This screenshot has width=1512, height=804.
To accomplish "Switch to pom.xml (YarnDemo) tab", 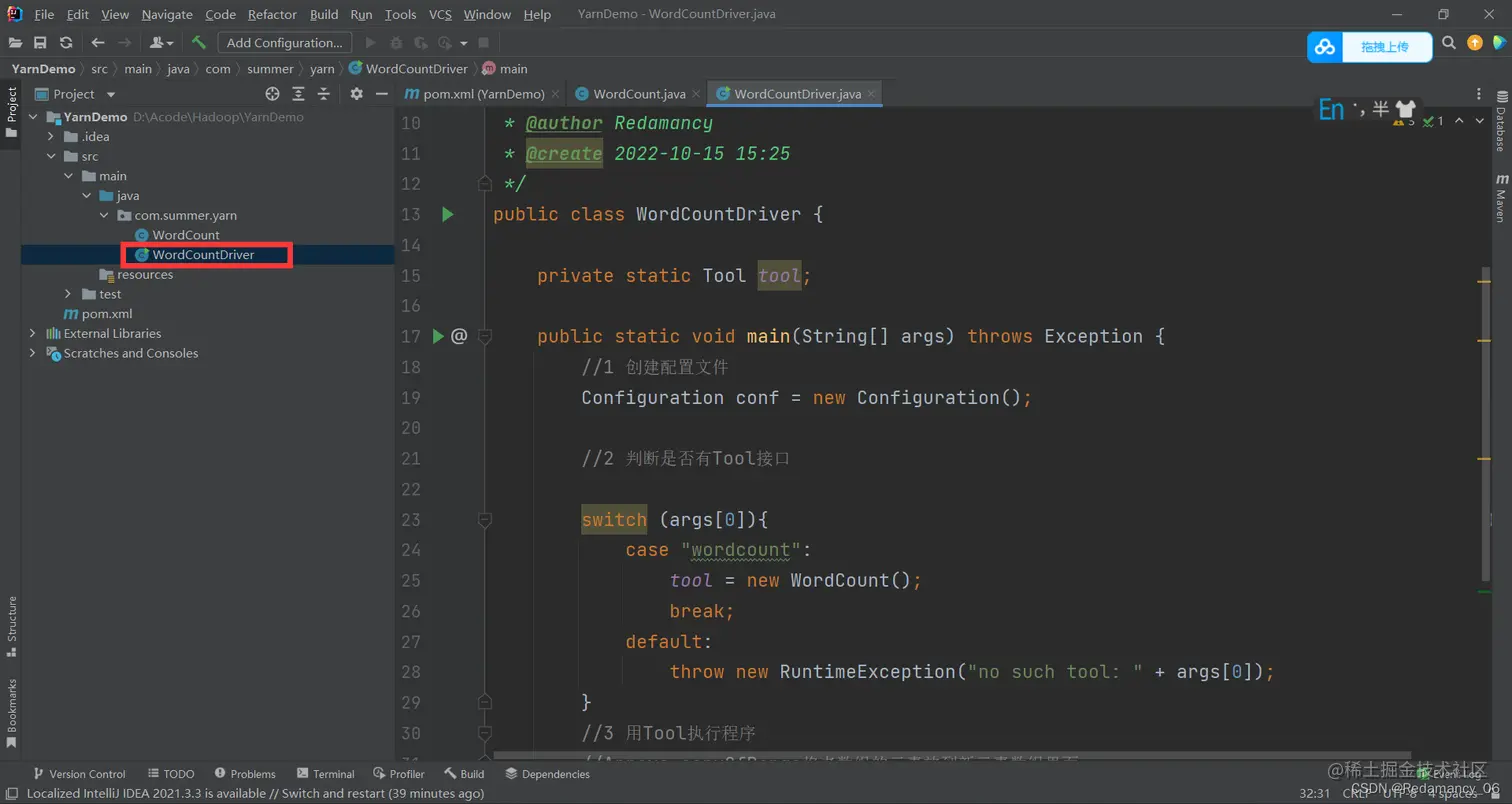I will 481,94.
